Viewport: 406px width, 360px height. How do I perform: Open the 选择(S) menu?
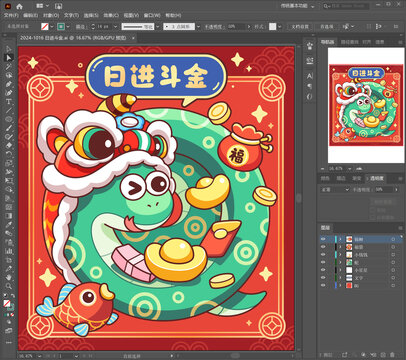[91, 15]
